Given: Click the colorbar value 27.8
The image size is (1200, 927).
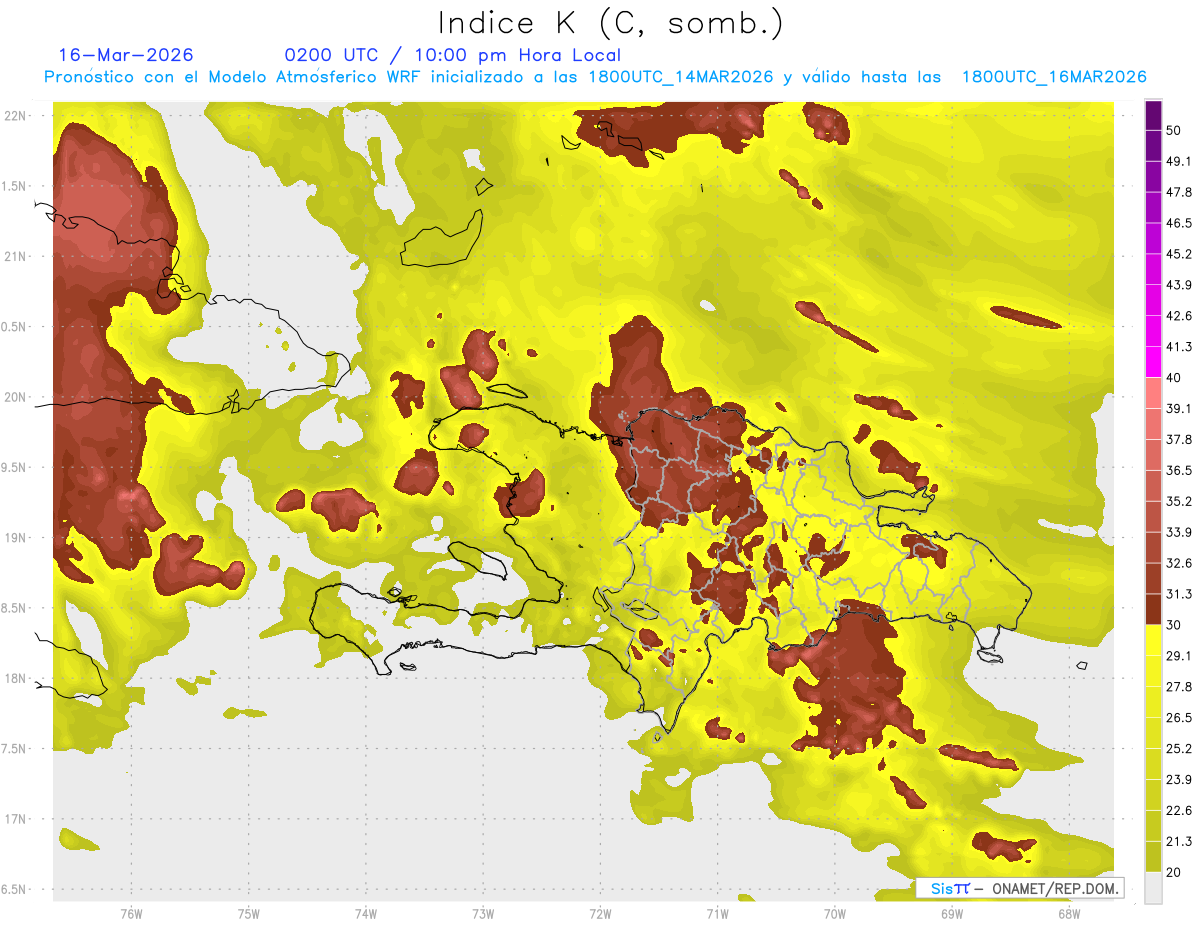Looking at the screenshot, I should point(1179,687).
